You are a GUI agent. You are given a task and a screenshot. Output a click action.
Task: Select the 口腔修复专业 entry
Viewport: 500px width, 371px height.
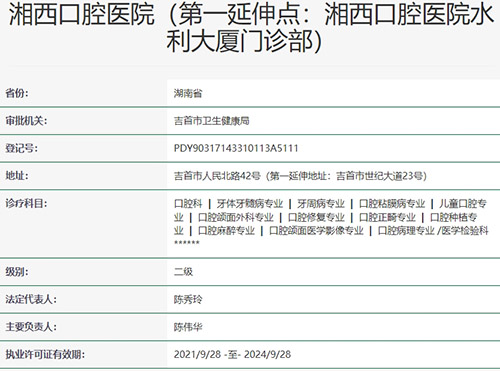(x=316, y=217)
